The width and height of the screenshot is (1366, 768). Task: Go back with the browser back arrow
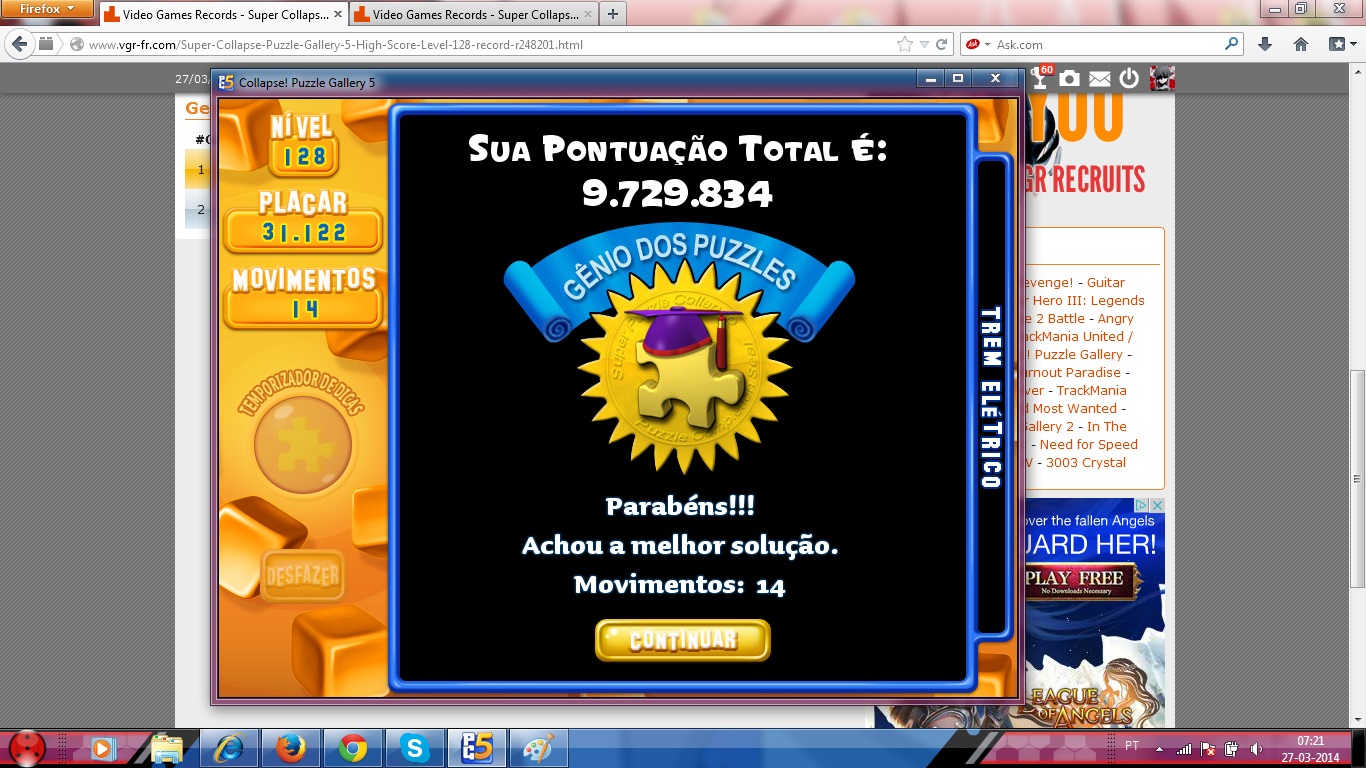(x=19, y=44)
